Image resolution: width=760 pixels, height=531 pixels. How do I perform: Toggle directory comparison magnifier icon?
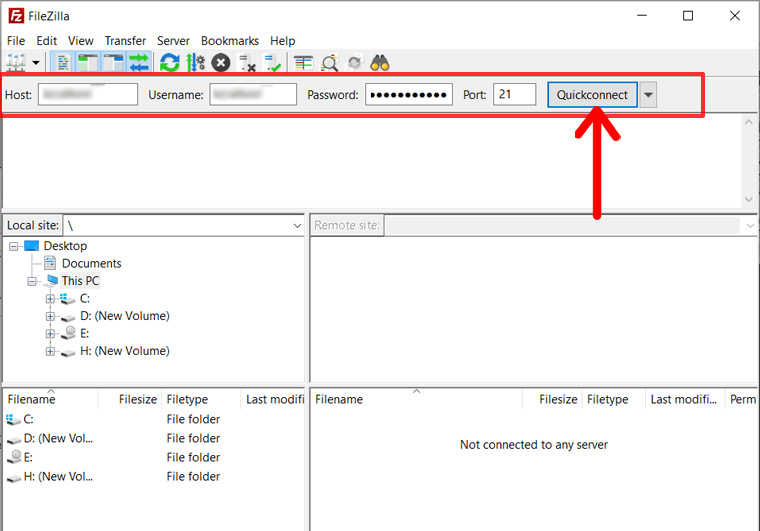(x=330, y=62)
